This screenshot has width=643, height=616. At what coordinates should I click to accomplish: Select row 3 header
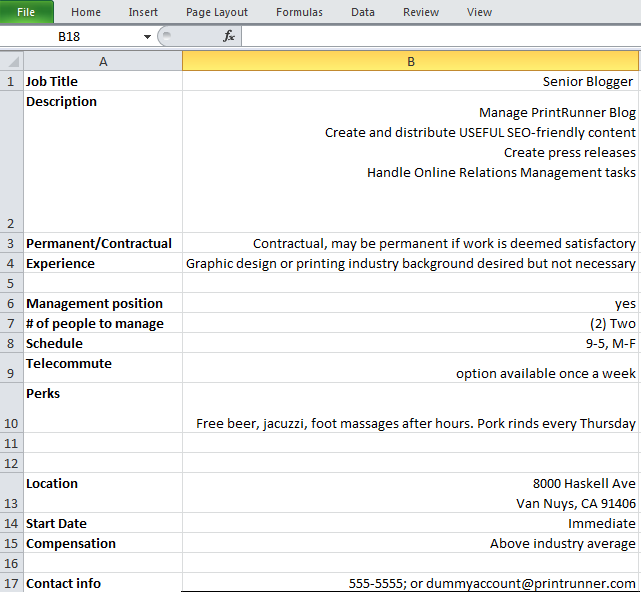11,243
